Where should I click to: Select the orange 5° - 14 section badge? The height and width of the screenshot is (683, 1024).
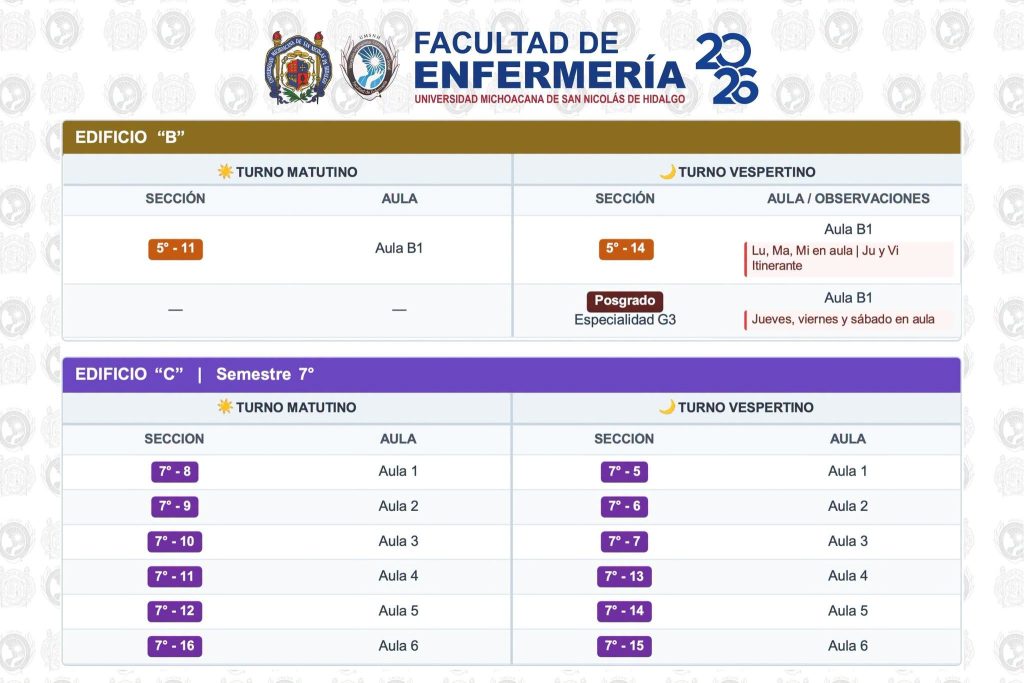pos(626,249)
